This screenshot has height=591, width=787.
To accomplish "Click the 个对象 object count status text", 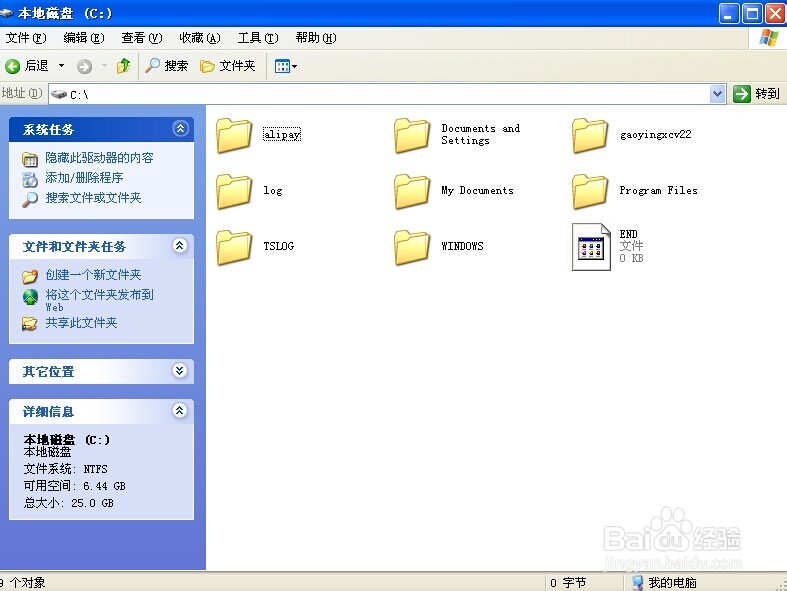I will click(27, 582).
